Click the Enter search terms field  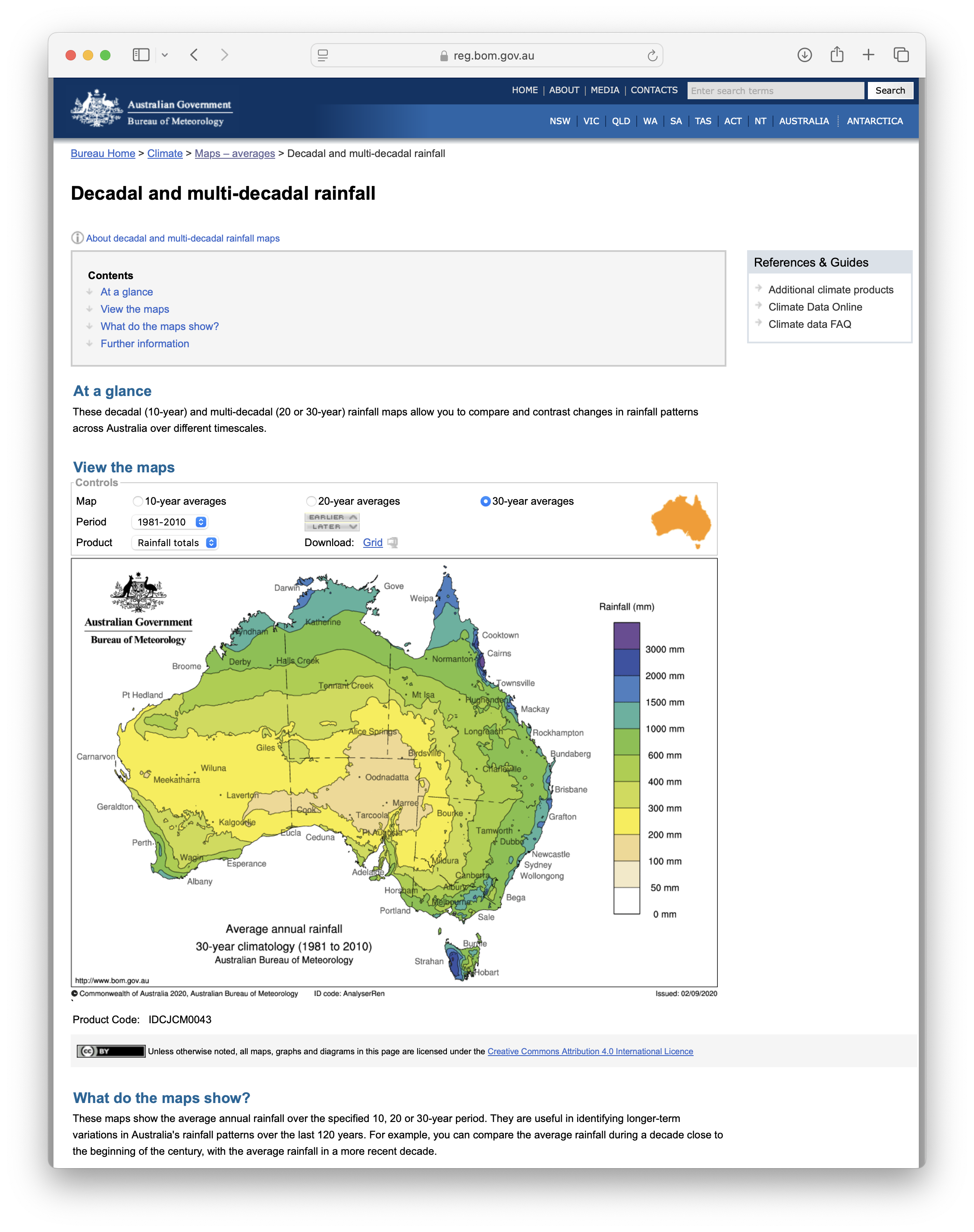click(776, 91)
